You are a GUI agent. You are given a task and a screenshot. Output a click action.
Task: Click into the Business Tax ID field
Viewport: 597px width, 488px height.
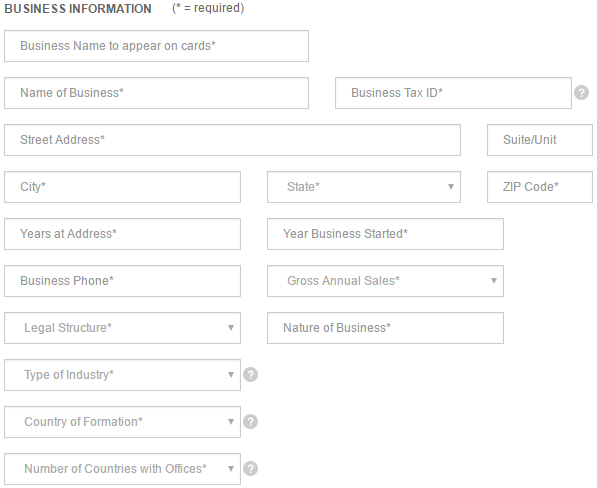(453, 93)
